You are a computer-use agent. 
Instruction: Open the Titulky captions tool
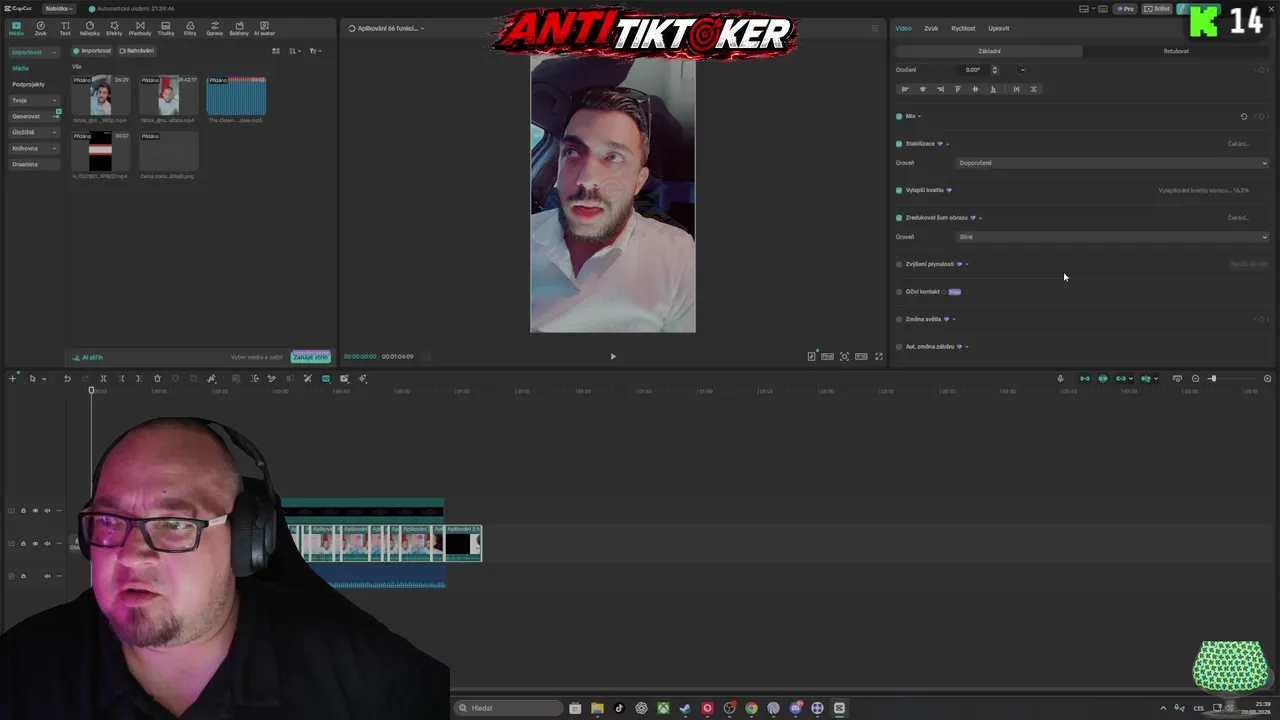pos(165,28)
